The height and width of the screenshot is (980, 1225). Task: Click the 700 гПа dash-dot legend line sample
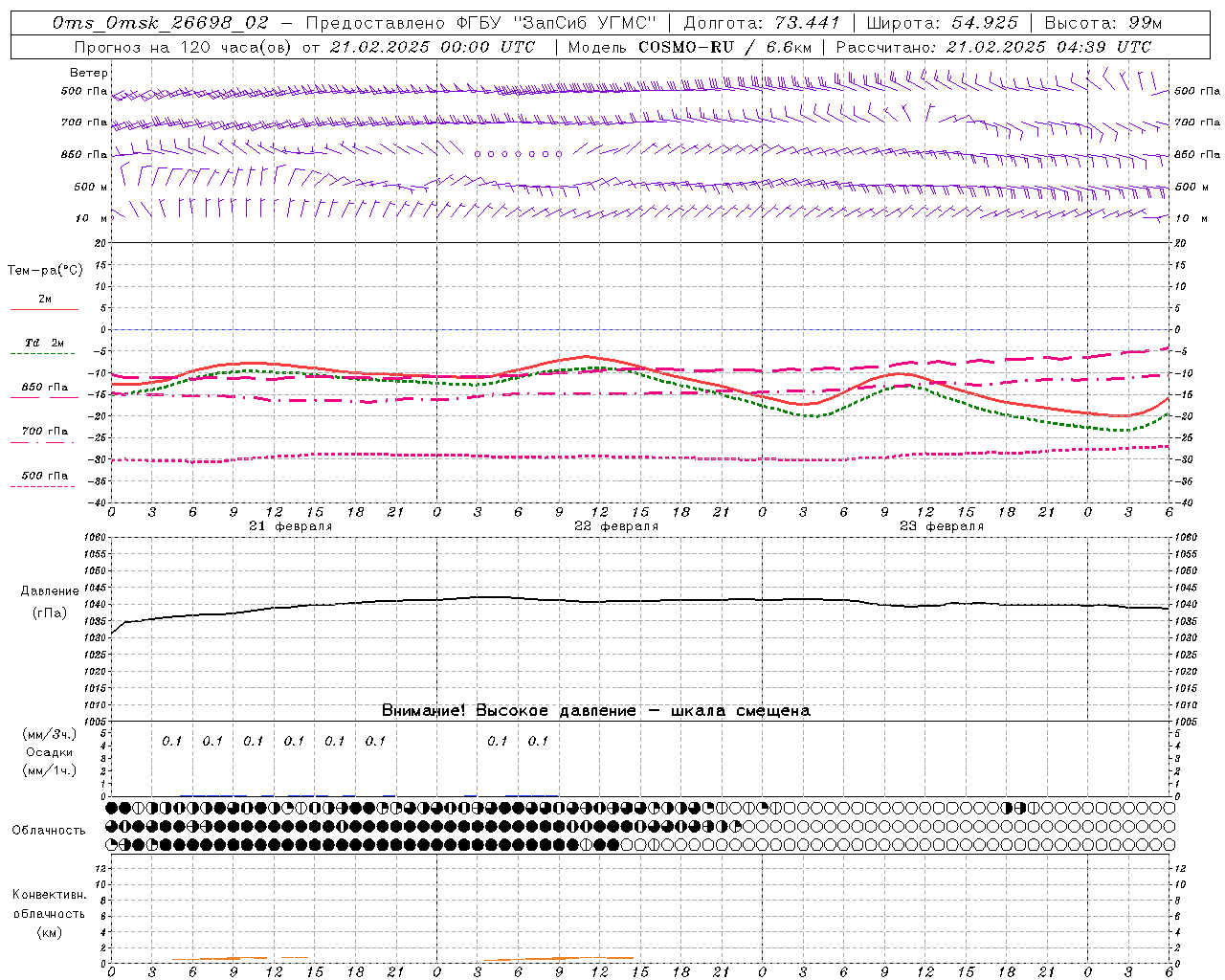click(x=44, y=442)
